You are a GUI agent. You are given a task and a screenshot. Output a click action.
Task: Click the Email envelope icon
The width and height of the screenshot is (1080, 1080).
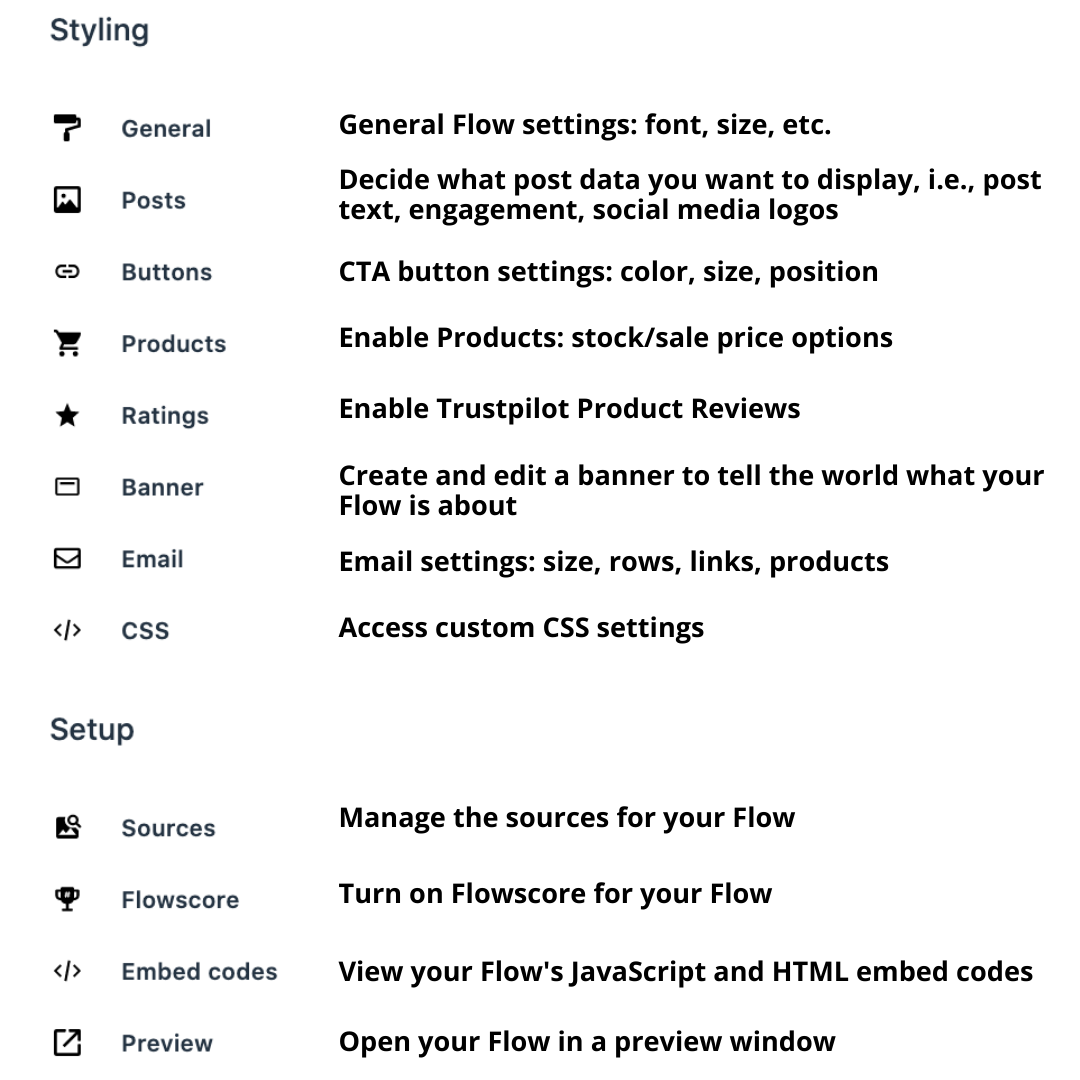click(67, 559)
